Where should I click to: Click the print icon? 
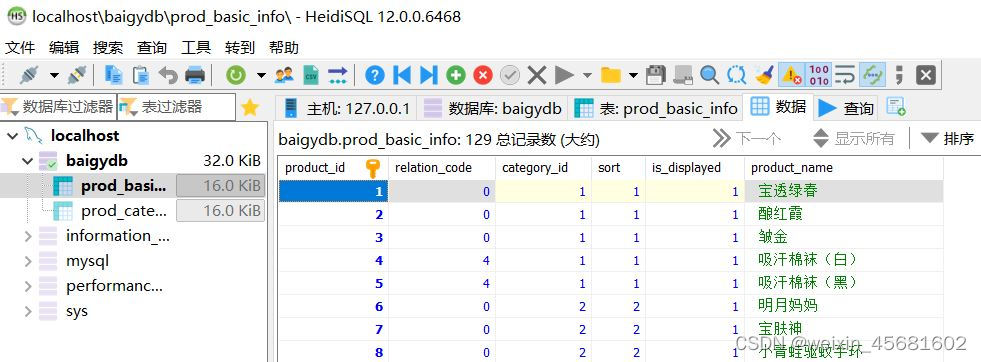(x=195, y=76)
